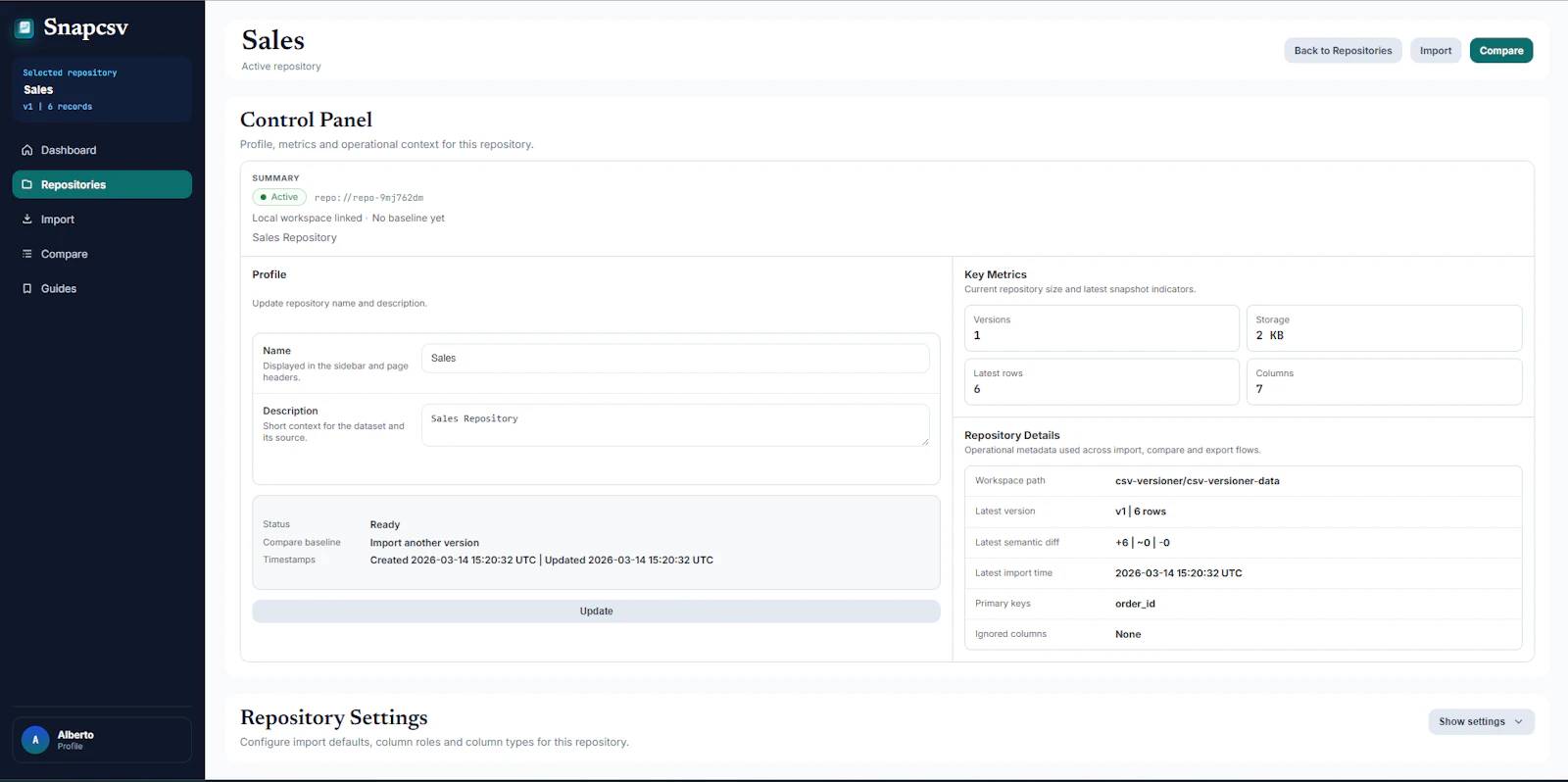Click the Snapcsv logo icon

(x=24, y=28)
